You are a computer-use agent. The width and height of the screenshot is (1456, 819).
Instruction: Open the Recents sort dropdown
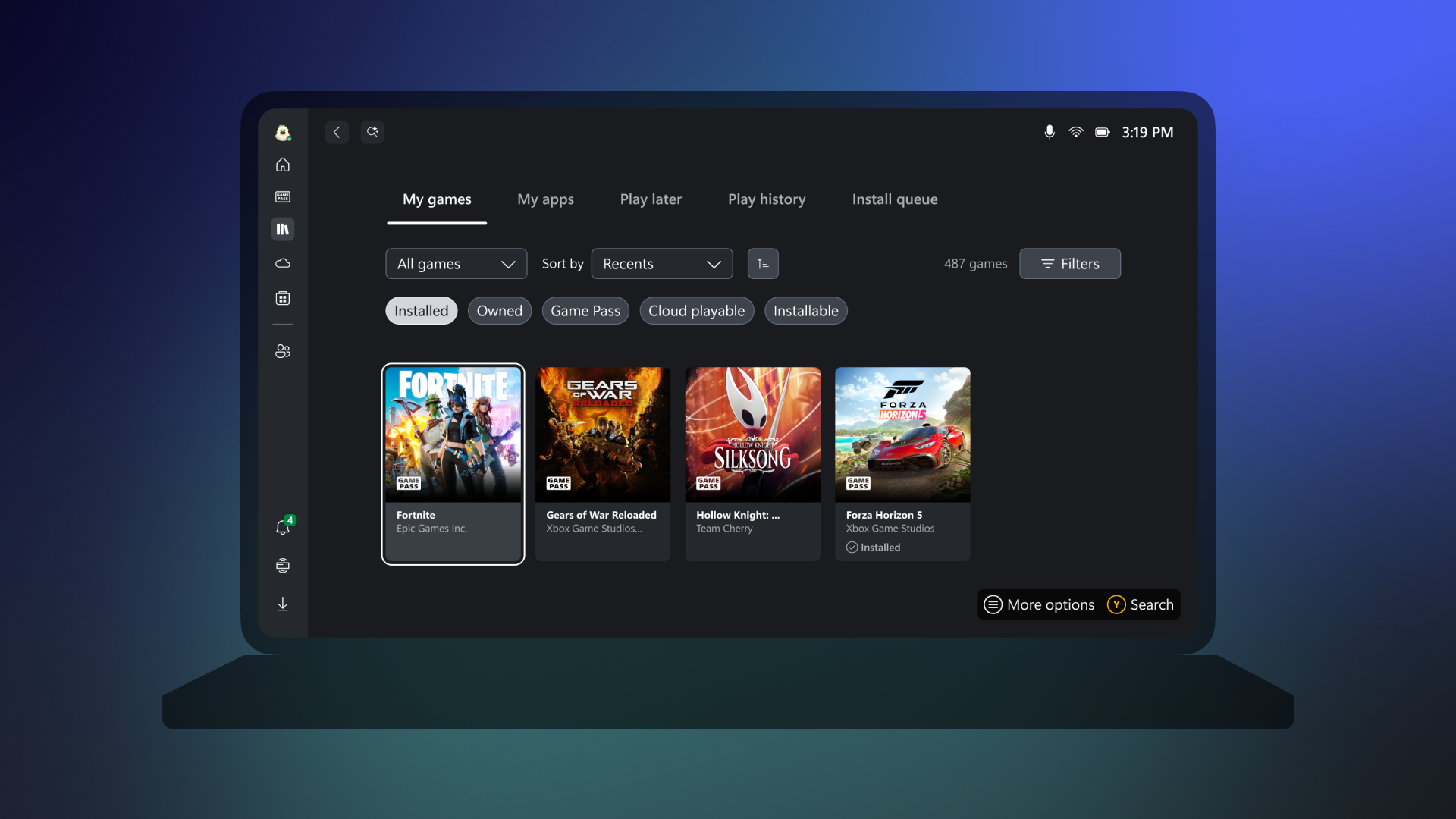tap(661, 263)
